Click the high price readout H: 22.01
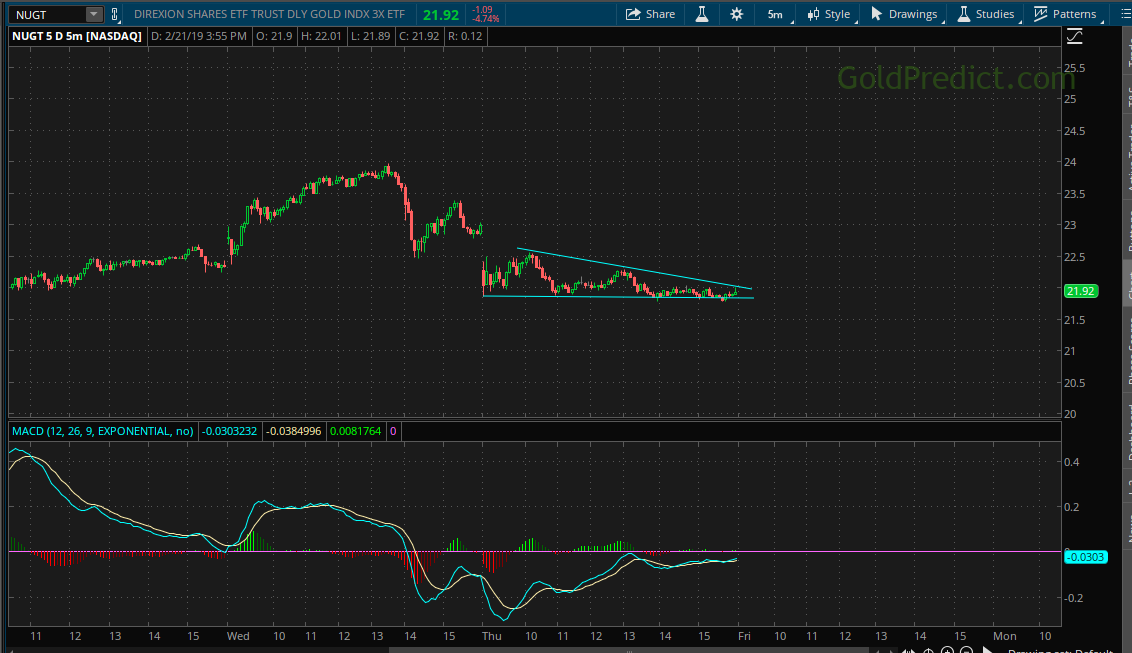 (321, 36)
